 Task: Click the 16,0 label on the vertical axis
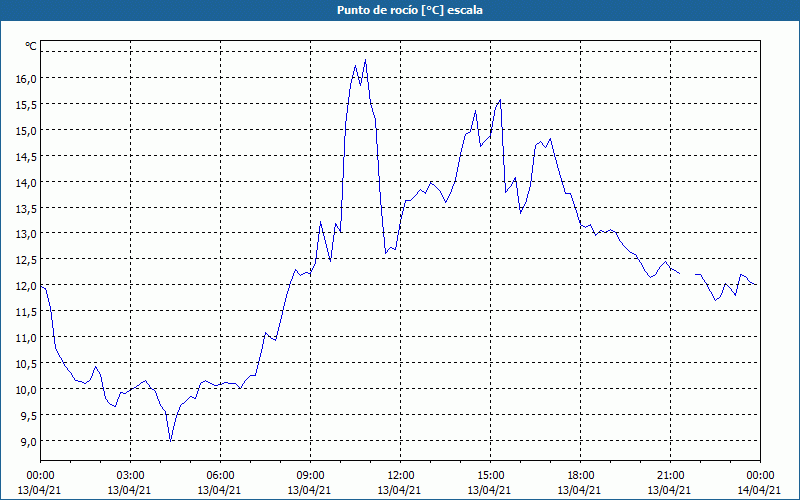pos(25,78)
